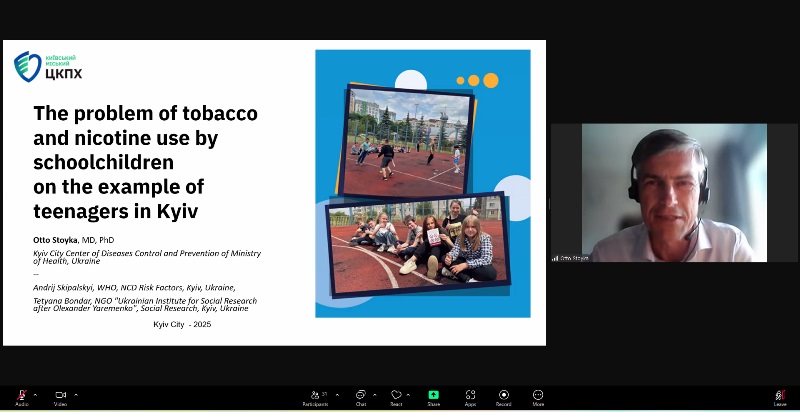Click the slide title about tobacco
Viewport: 800px width, 412px height.
(x=145, y=162)
